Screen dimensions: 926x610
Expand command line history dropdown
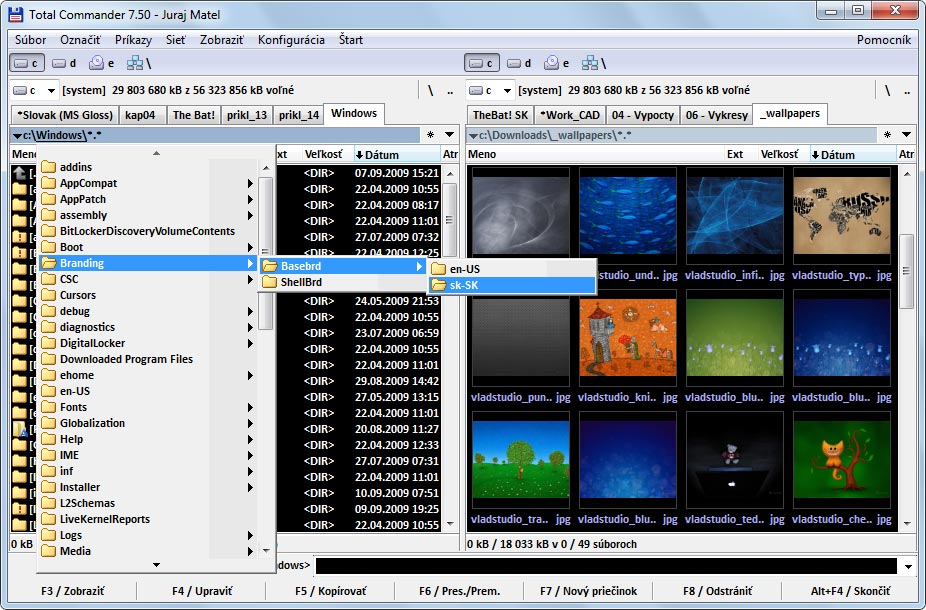pyautogui.click(x=908, y=566)
